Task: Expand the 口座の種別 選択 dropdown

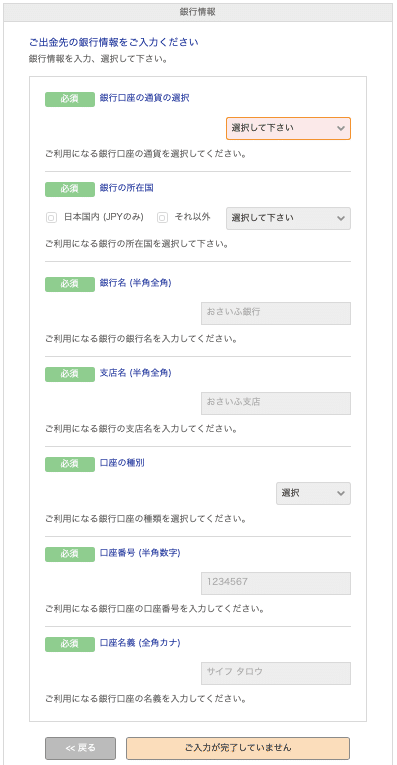Action: pyautogui.click(x=313, y=493)
